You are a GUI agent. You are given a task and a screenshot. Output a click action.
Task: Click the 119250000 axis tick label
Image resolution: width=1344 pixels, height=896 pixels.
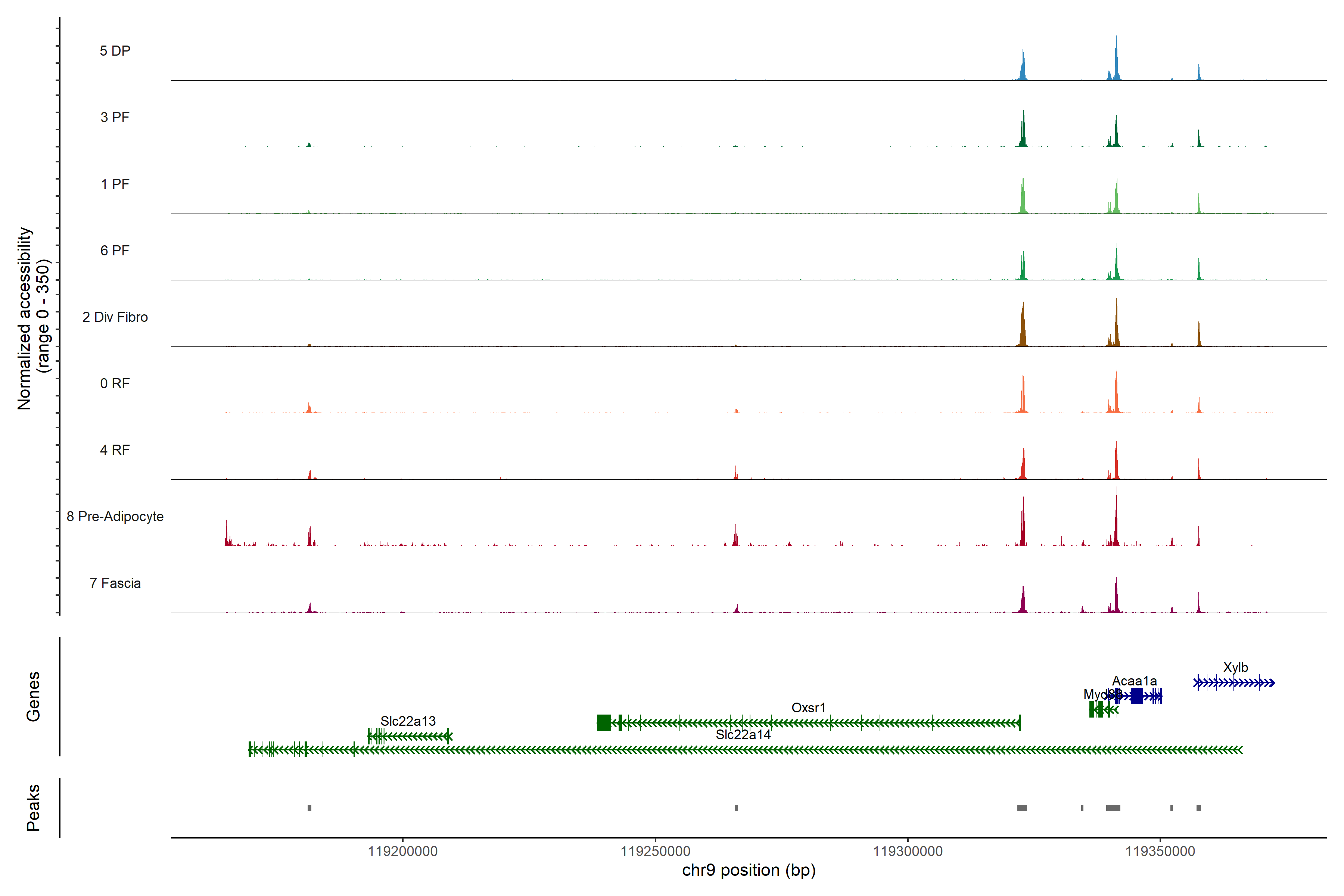[656, 852]
